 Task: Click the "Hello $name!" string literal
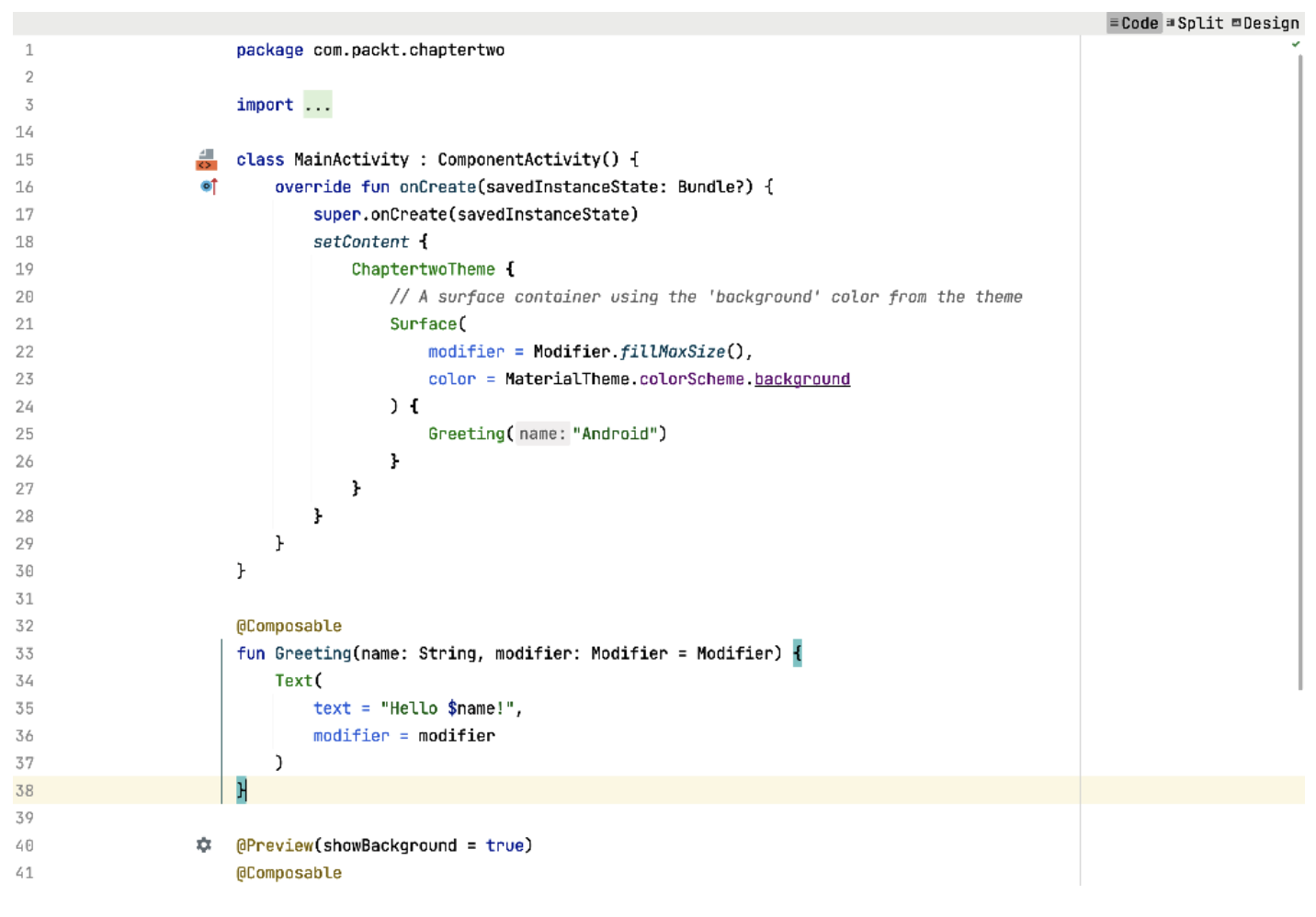click(448, 708)
